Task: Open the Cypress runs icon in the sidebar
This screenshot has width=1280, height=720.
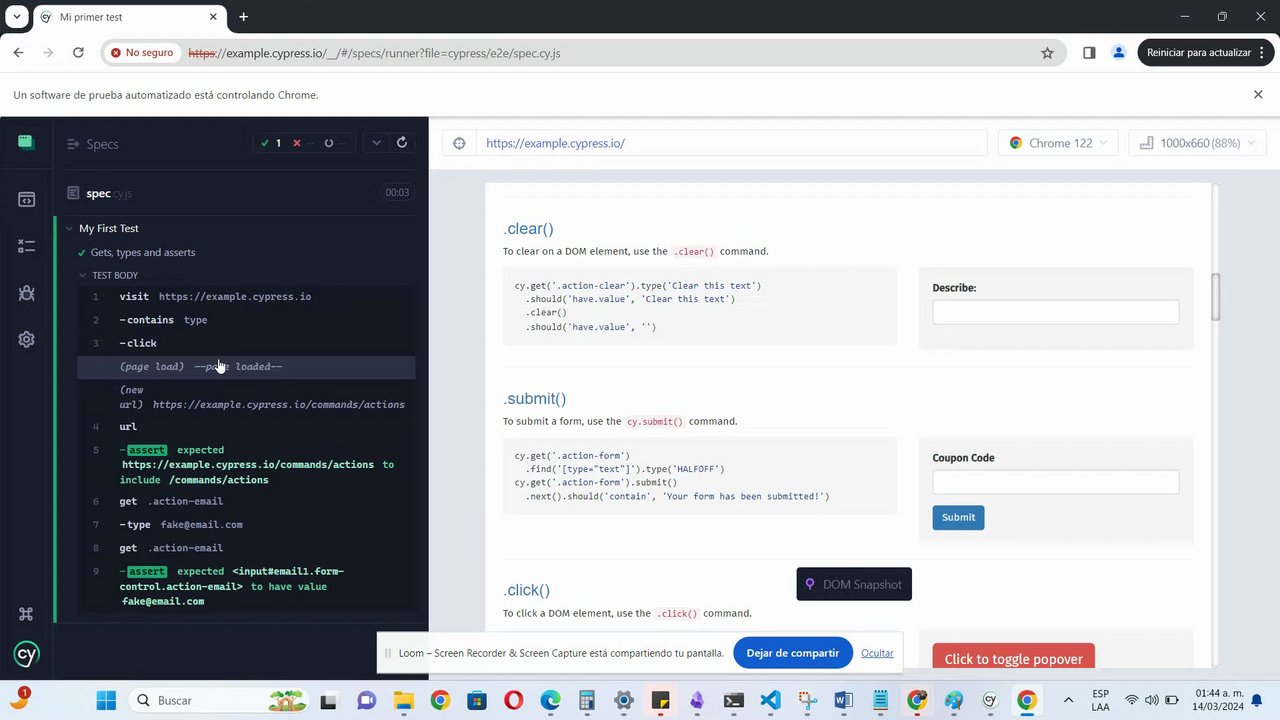Action: [x=27, y=246]
